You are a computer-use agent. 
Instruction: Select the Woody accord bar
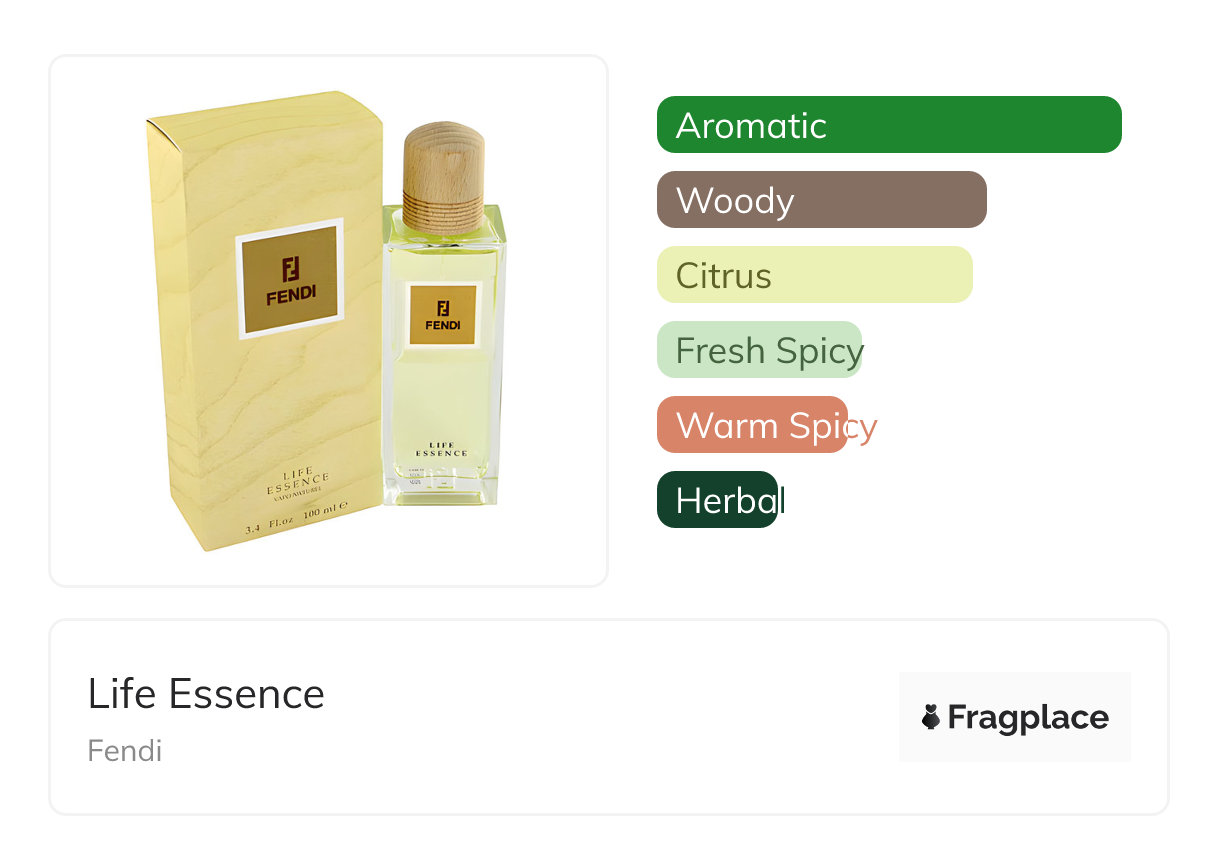click(x=822, y=200)
